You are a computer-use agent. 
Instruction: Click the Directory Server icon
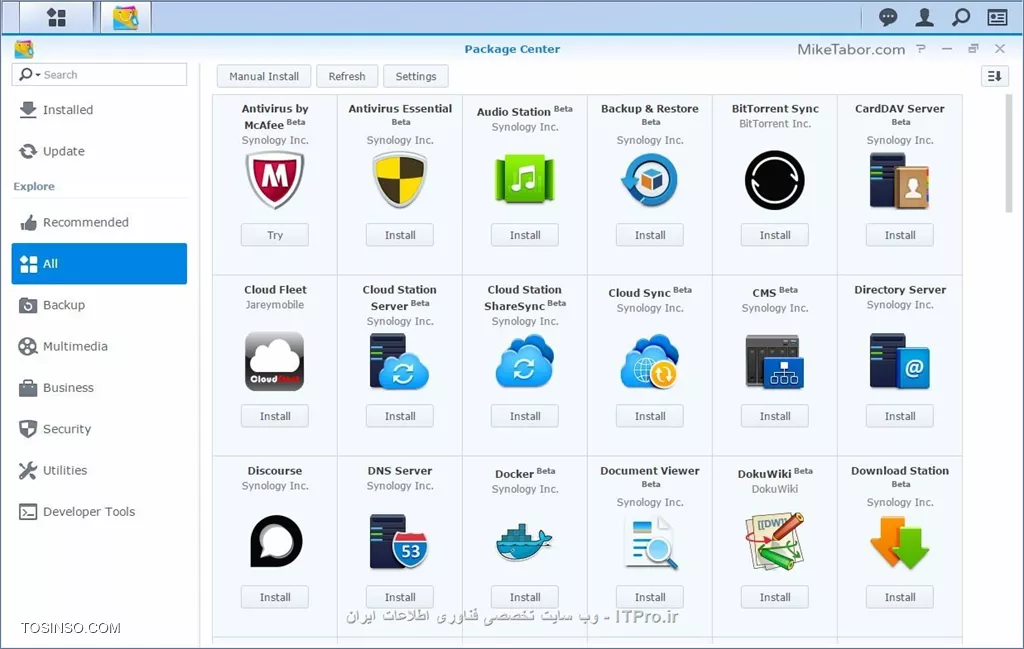click(x=900, y=361)
